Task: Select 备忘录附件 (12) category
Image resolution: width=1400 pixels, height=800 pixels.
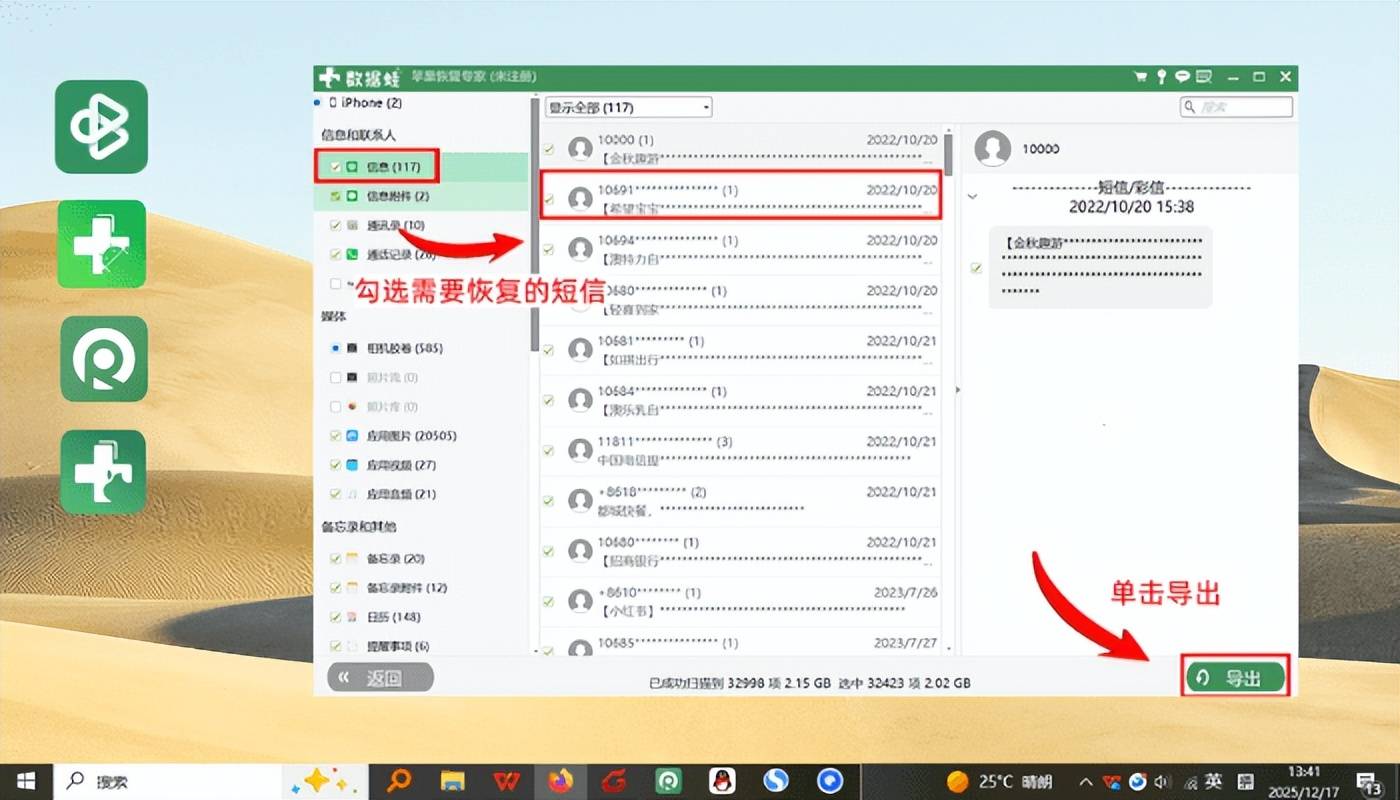Action: 407,588
